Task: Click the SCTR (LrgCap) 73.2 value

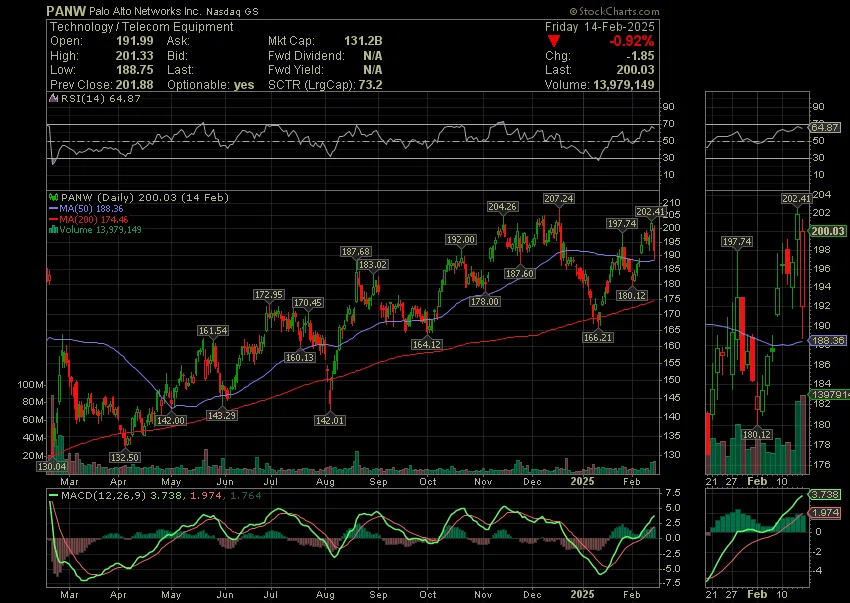Action: point(370,85)
